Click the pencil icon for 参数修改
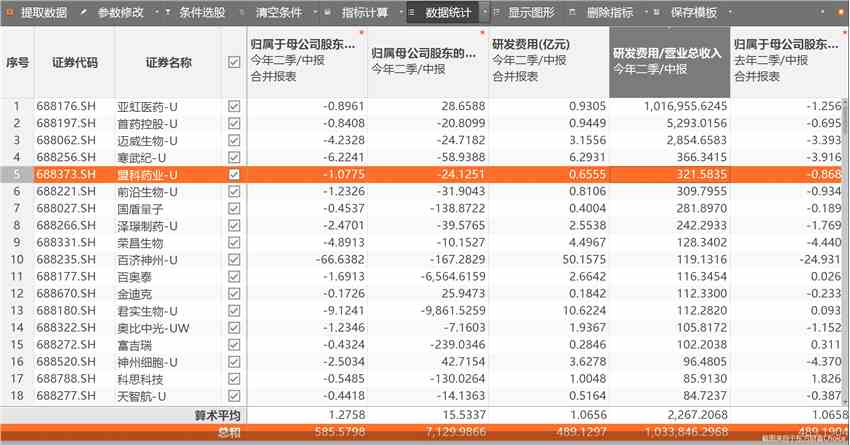 click(83, 12)
